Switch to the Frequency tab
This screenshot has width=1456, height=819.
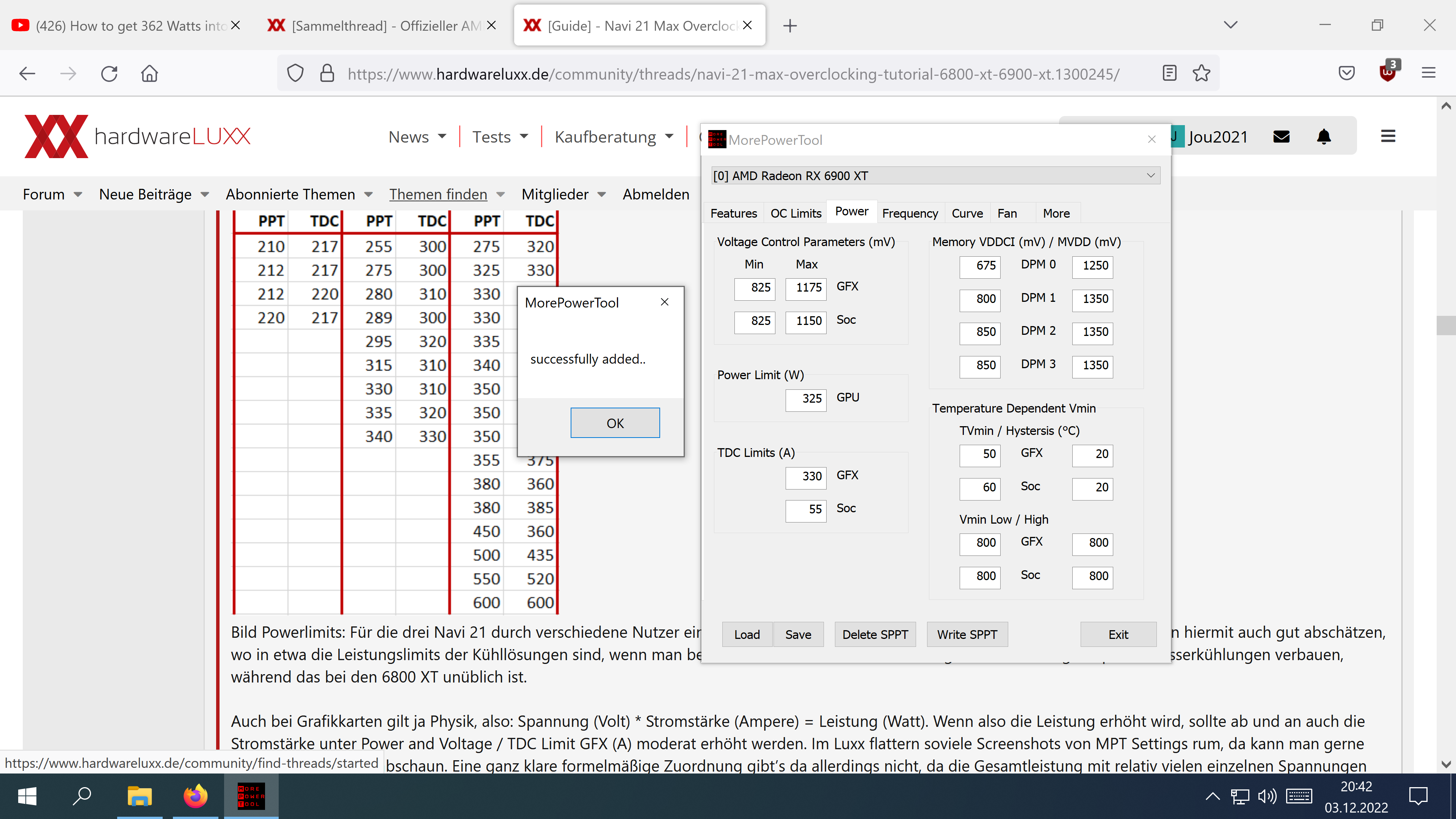tap(910, 213)
